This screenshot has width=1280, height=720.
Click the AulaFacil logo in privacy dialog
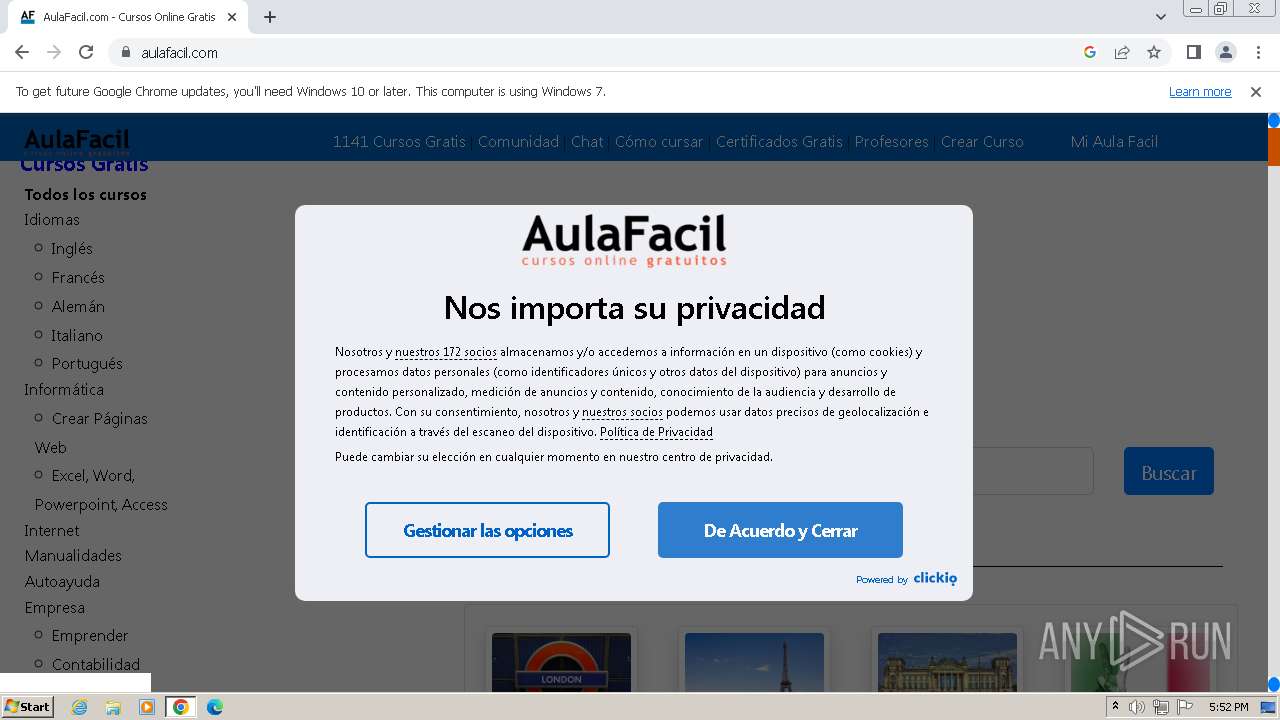coord(624,241)
